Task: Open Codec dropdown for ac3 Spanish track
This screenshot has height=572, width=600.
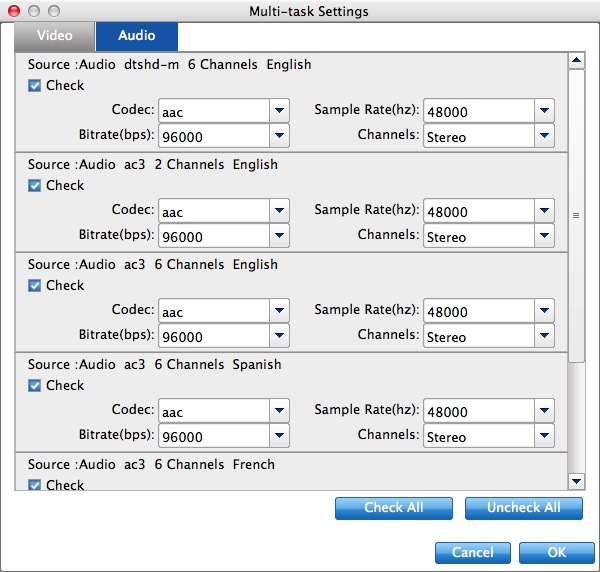Action: 279,410
